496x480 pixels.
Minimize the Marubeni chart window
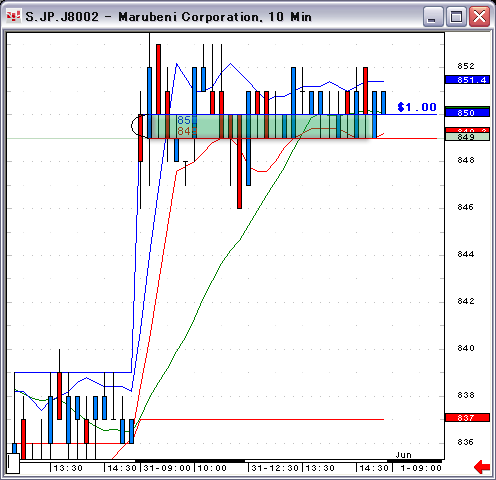[433, 16]
